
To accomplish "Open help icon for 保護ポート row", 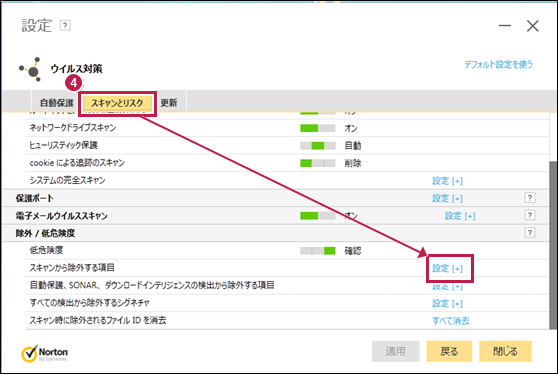I will (x=530, y=198).
